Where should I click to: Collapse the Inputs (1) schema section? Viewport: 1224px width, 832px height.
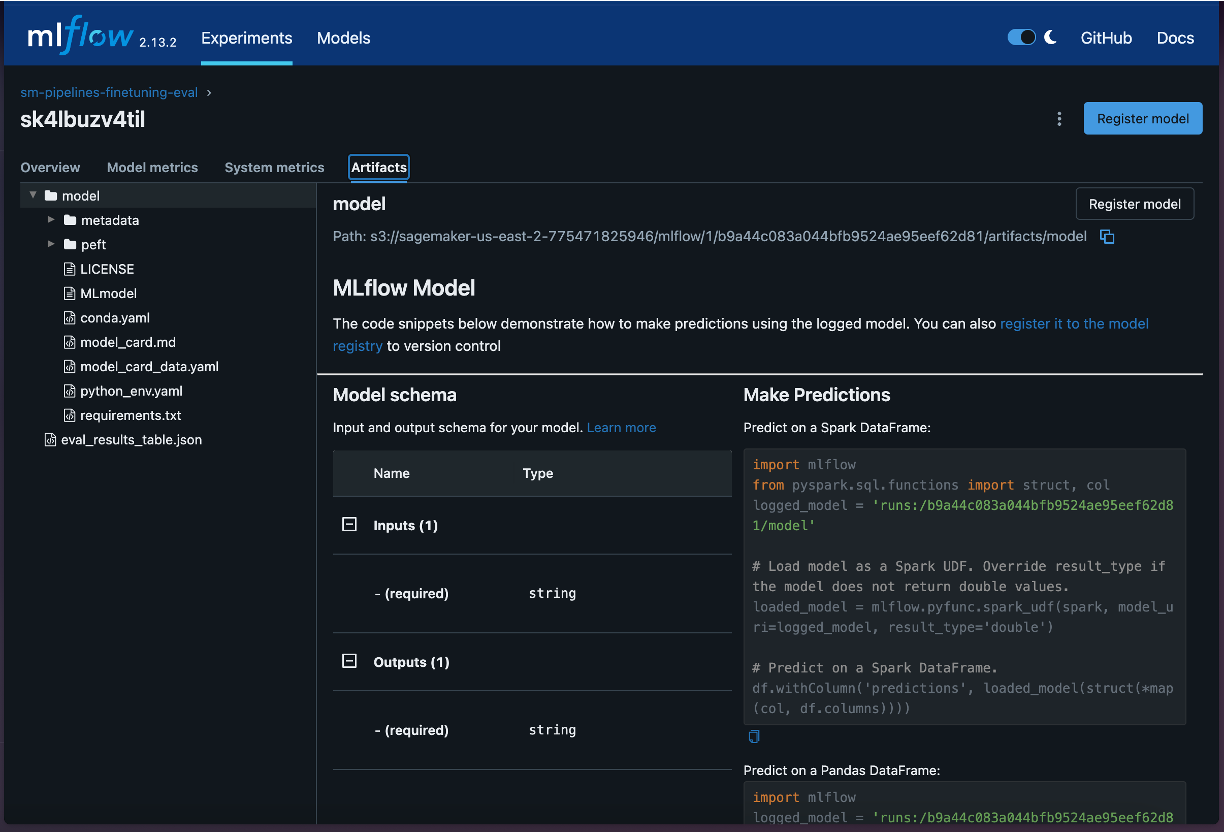pyautogui.click(x=349, y=525)
